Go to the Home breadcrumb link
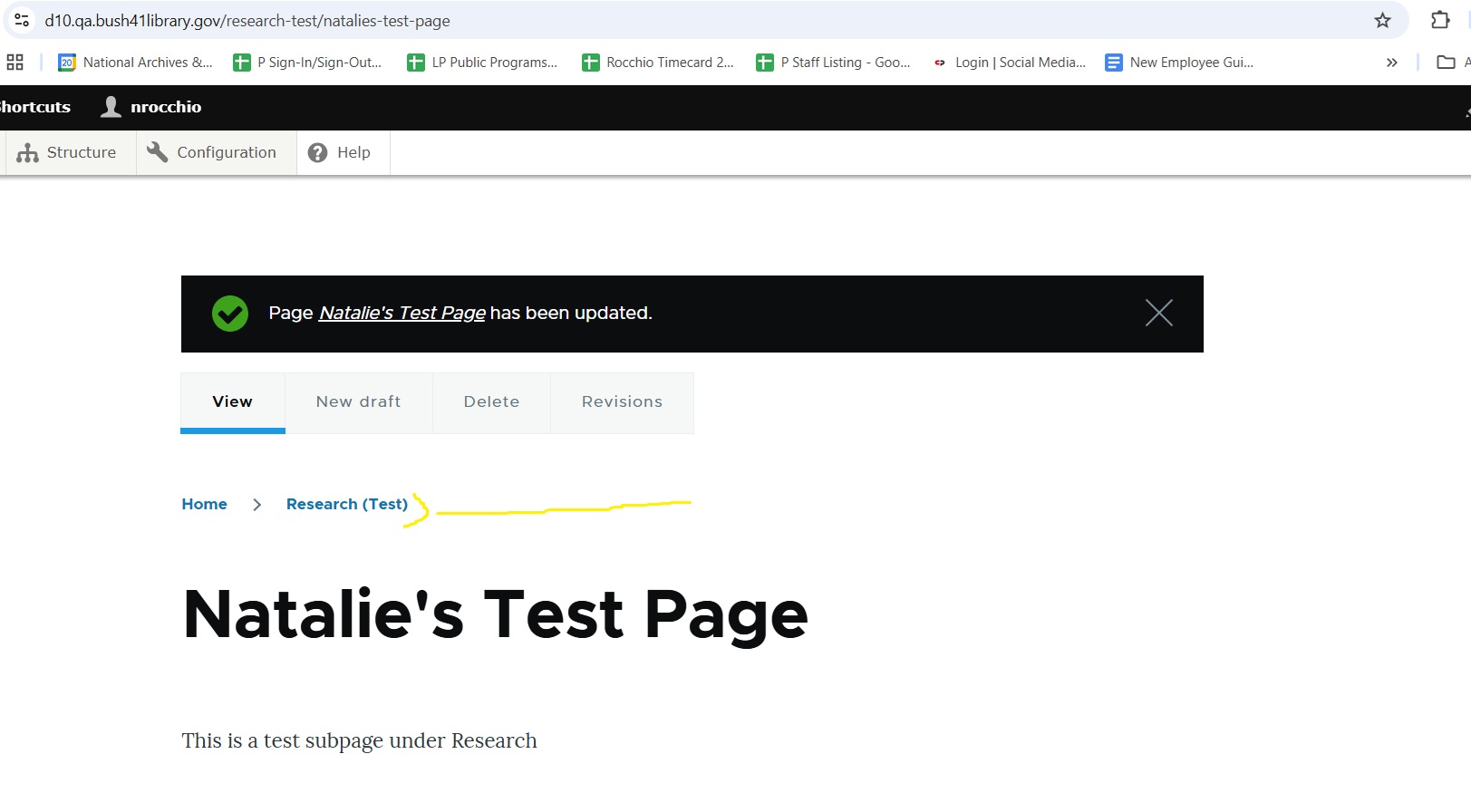1471x812 pixels. [x=205, y=504]
